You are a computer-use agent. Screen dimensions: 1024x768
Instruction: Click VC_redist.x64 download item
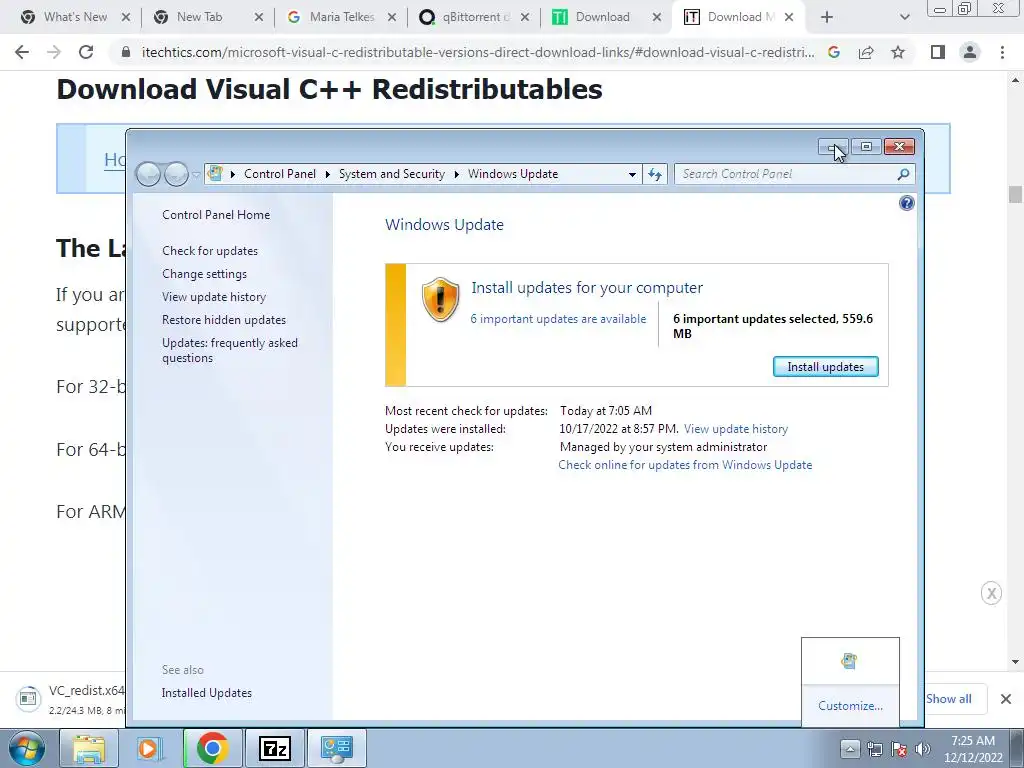click(71, 699)
